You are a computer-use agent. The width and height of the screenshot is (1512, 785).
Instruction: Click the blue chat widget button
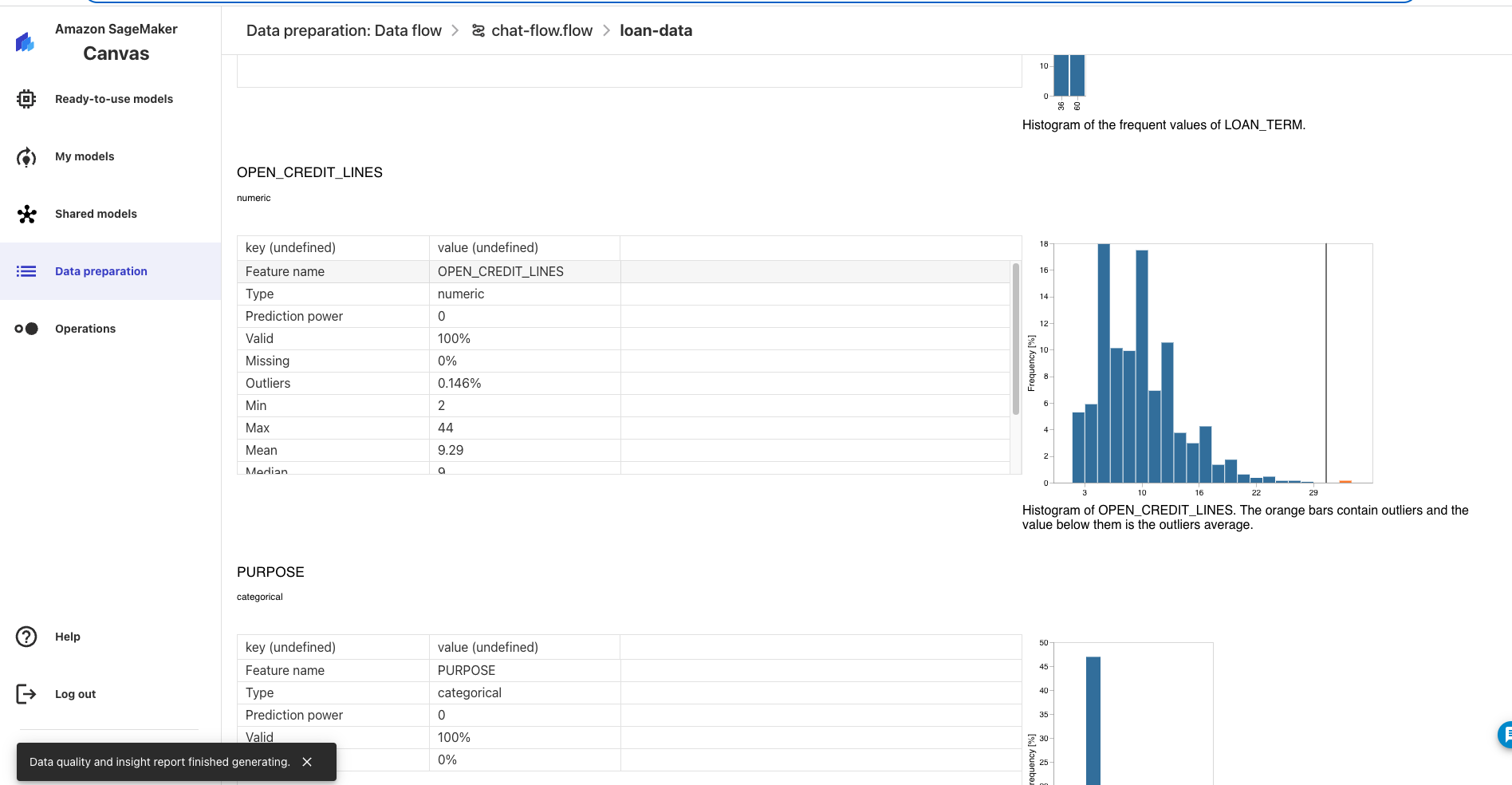click(1505, 734)
